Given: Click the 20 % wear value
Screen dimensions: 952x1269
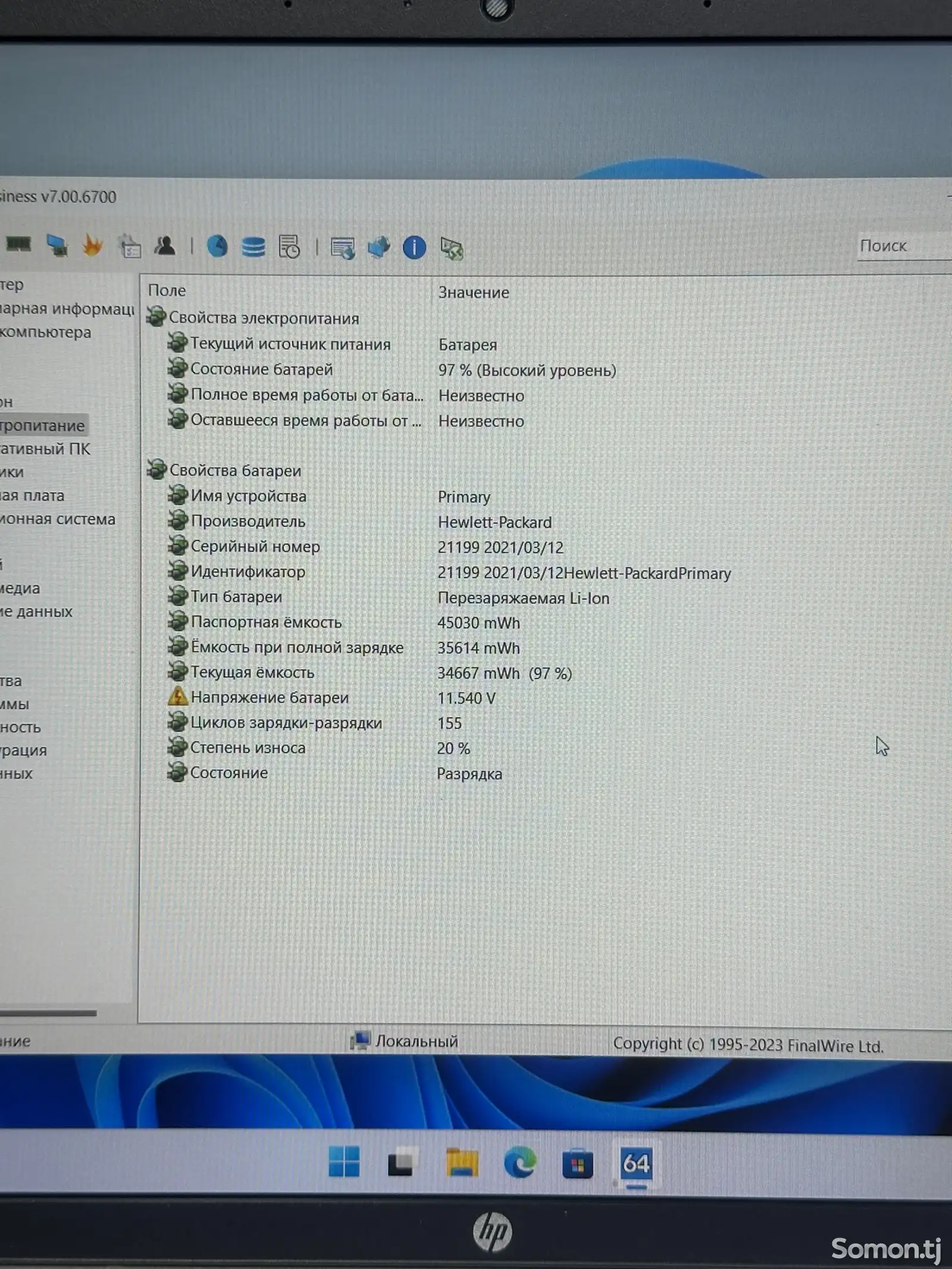Looking at the screenshot, I should (453, 748).
